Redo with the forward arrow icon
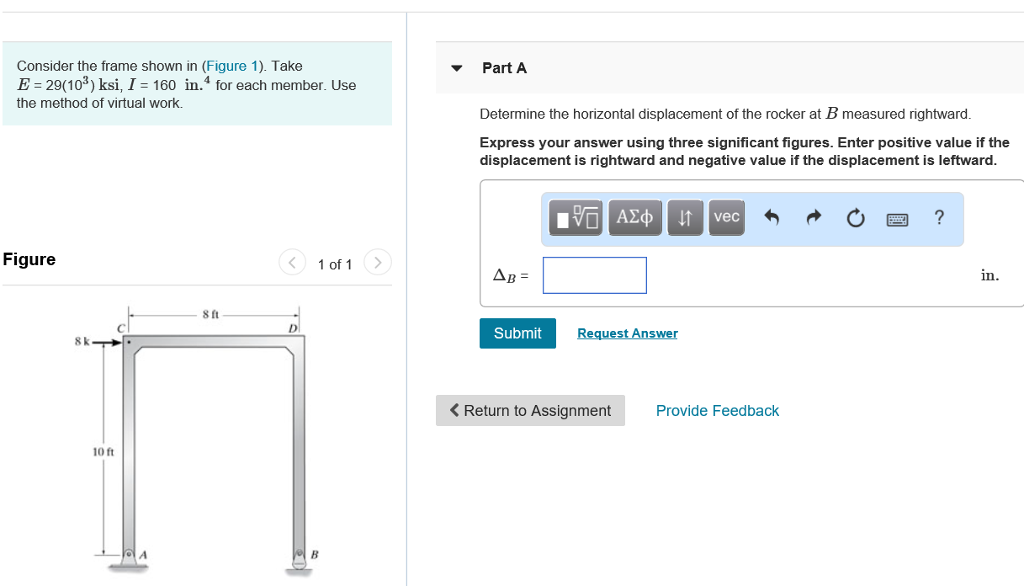 [812, 217]
